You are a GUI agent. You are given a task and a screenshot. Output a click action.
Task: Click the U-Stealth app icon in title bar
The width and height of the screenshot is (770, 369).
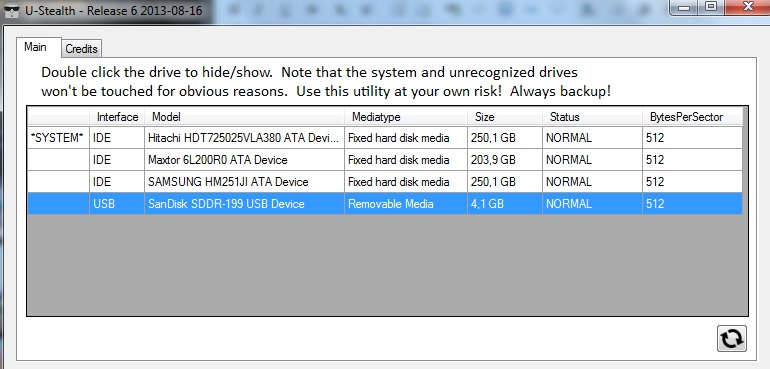(x=11, y=10)
